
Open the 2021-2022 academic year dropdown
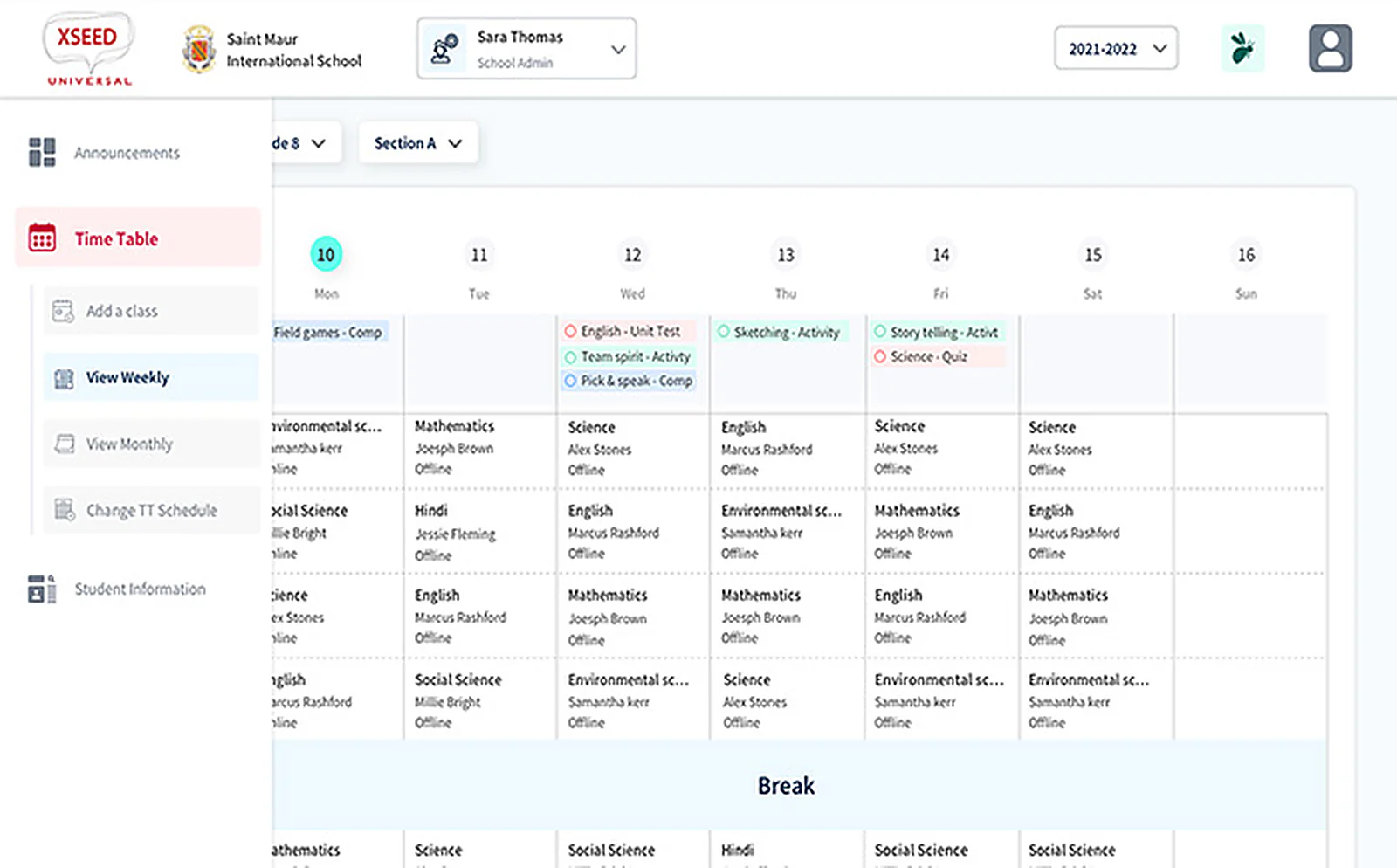coord(1116,48)
